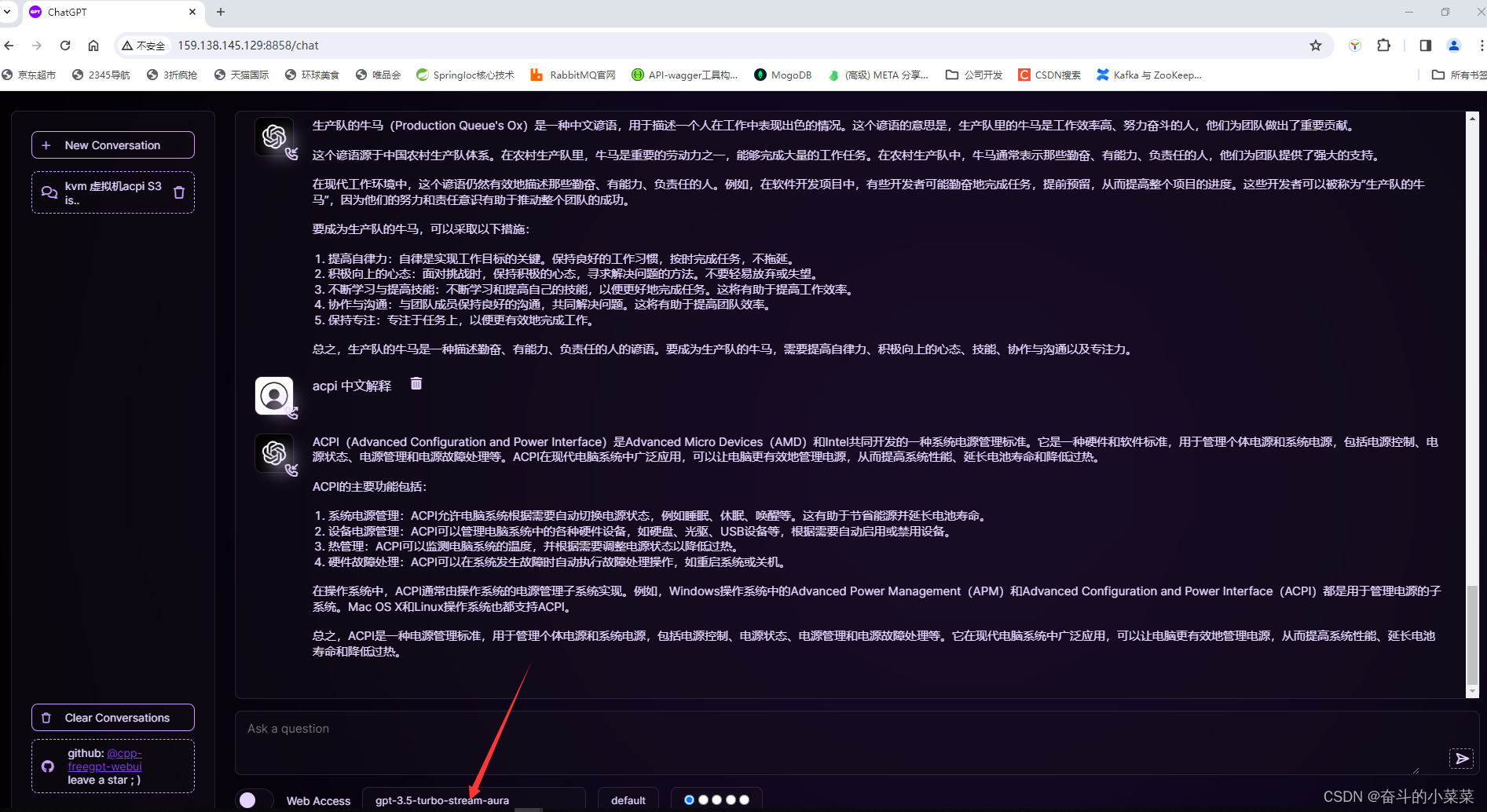This screenshot has height=812, width=1487.
Task: Click the send arrow to submit a question
Action: (x=1461, y=759)
